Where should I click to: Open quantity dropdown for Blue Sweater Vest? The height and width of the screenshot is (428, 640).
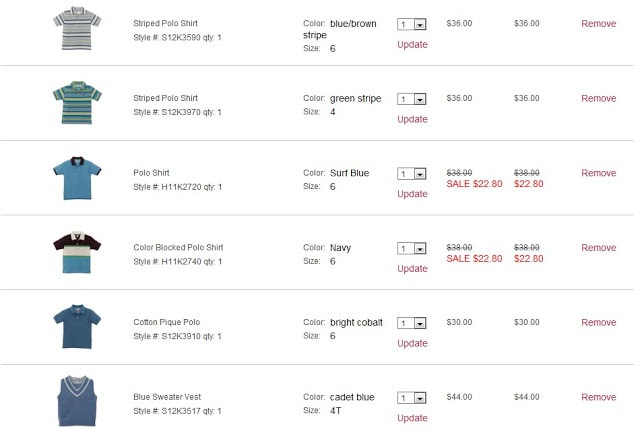pos(412,398)
